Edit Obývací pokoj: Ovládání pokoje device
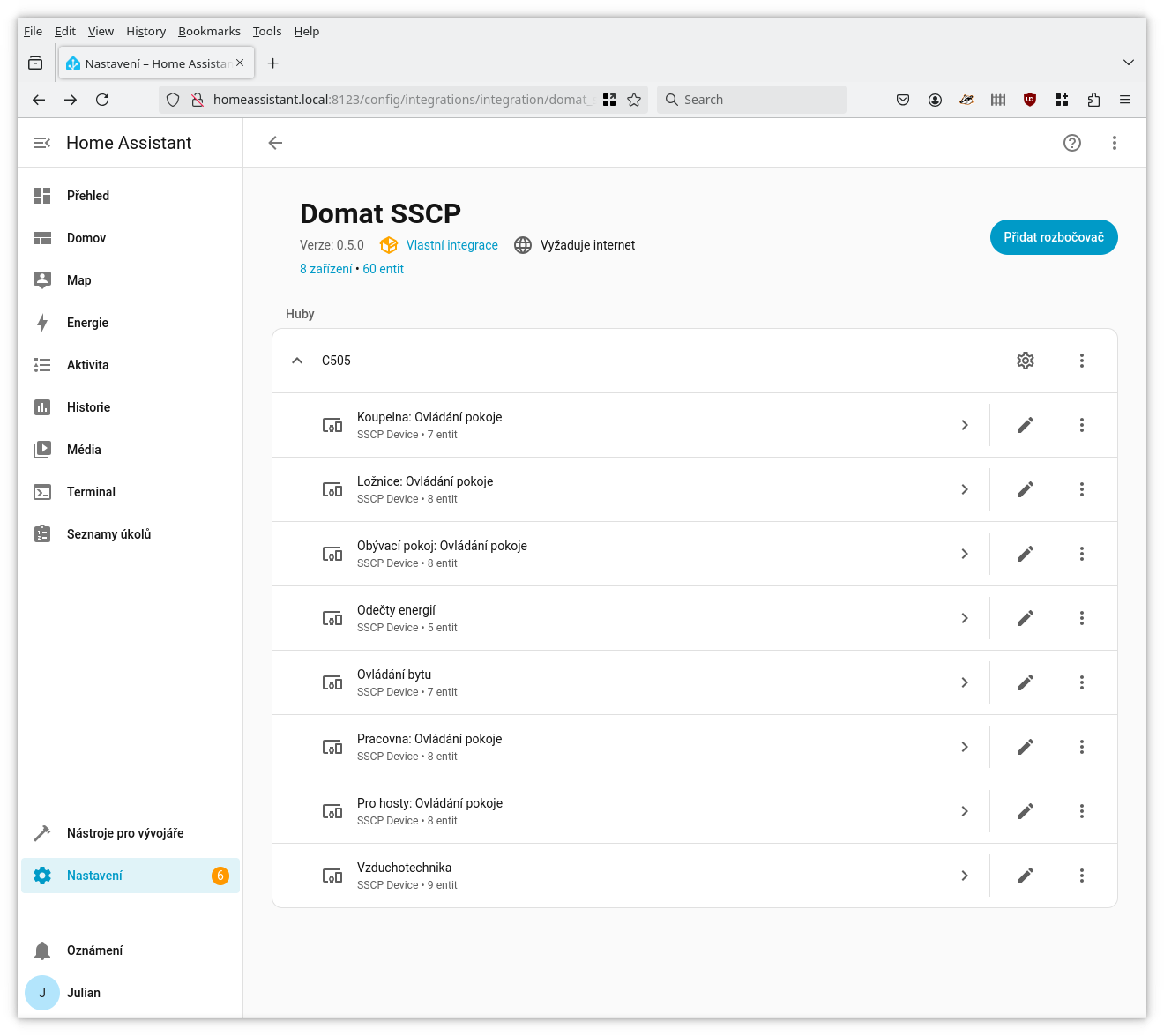The height and width of the screenshot is (1036, 1164). coord(1026,554)
